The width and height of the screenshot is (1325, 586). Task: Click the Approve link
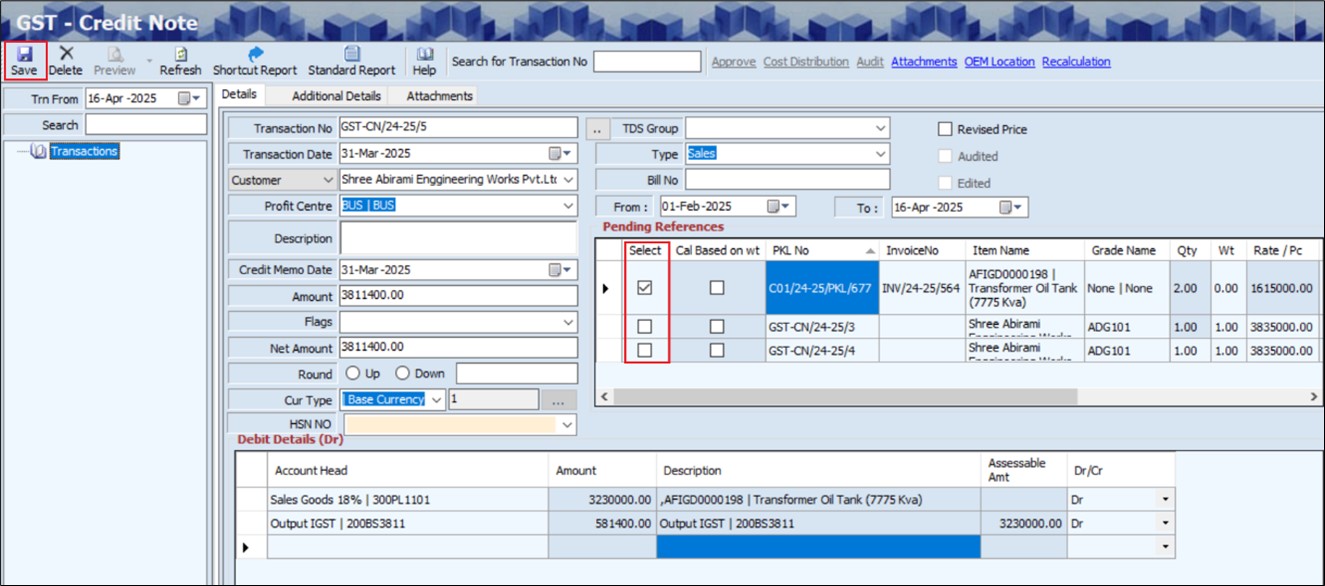click(733, 62)
